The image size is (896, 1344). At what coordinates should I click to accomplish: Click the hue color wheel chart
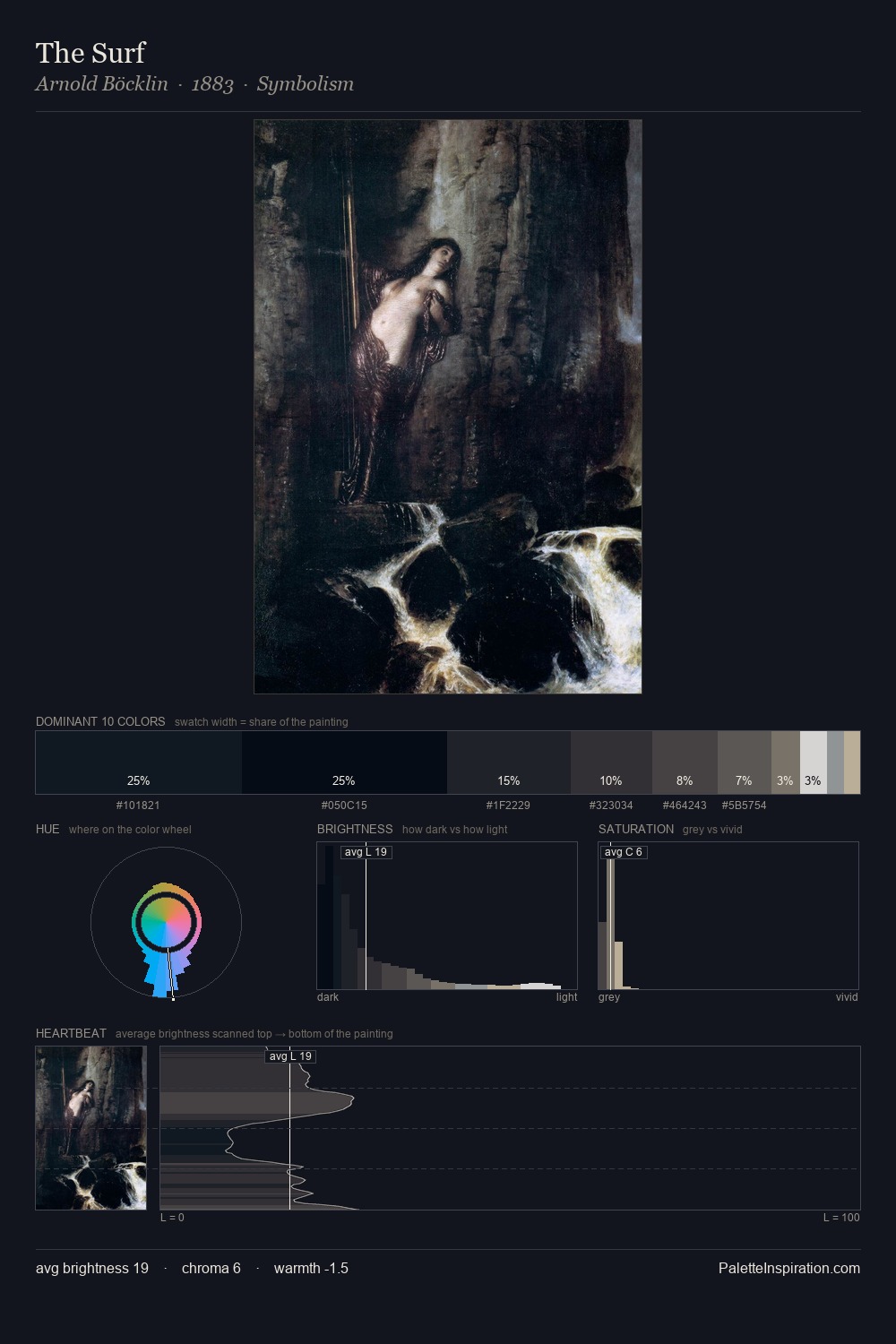click(x=167, y=922)
